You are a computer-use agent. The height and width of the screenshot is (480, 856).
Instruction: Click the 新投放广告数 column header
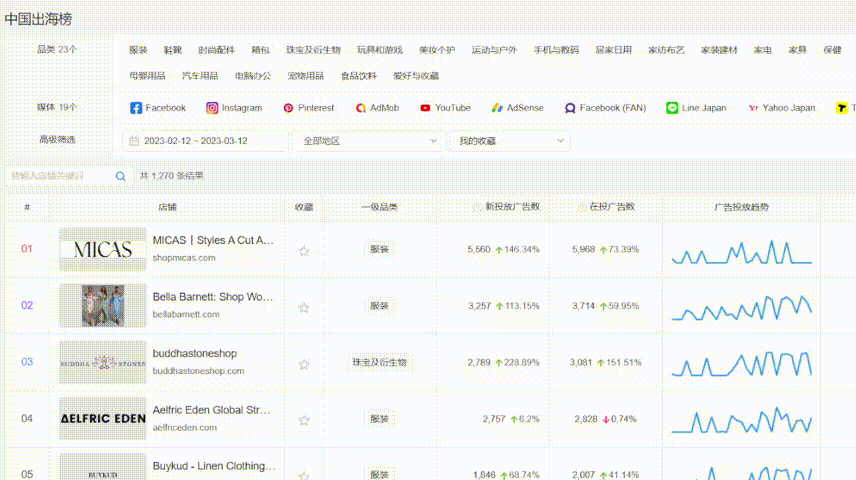click(x=512, y=207)
